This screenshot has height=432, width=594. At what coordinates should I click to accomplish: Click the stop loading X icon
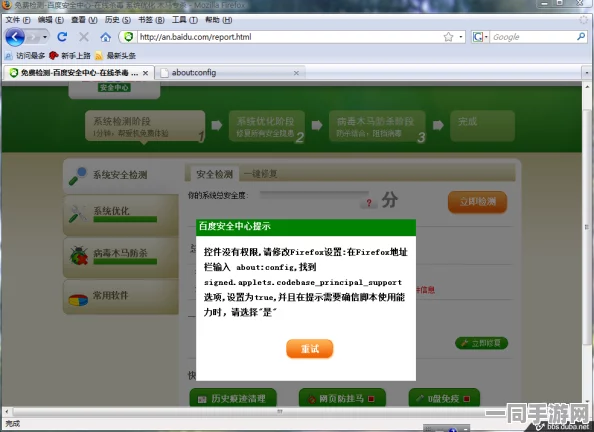tap(84, 37)
